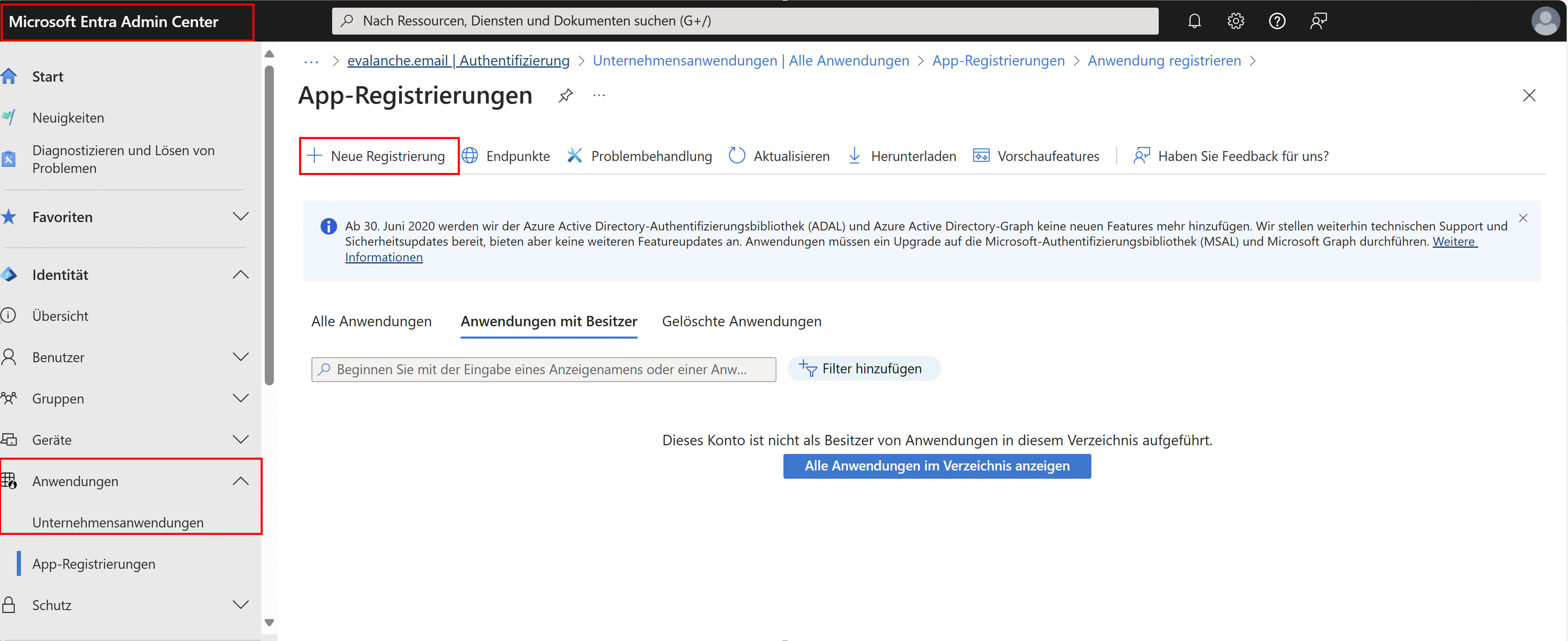
Task: Click the Endpunkte globe icon
Action: [x=470, y=156]
